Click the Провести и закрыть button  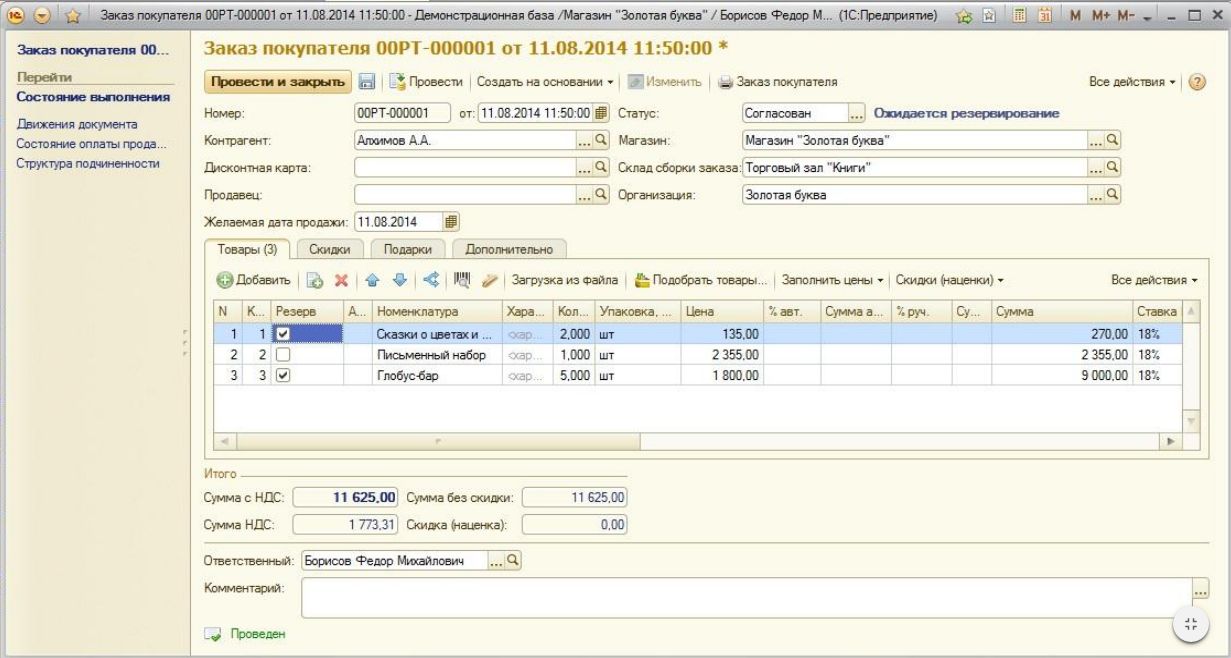point(277,82)
